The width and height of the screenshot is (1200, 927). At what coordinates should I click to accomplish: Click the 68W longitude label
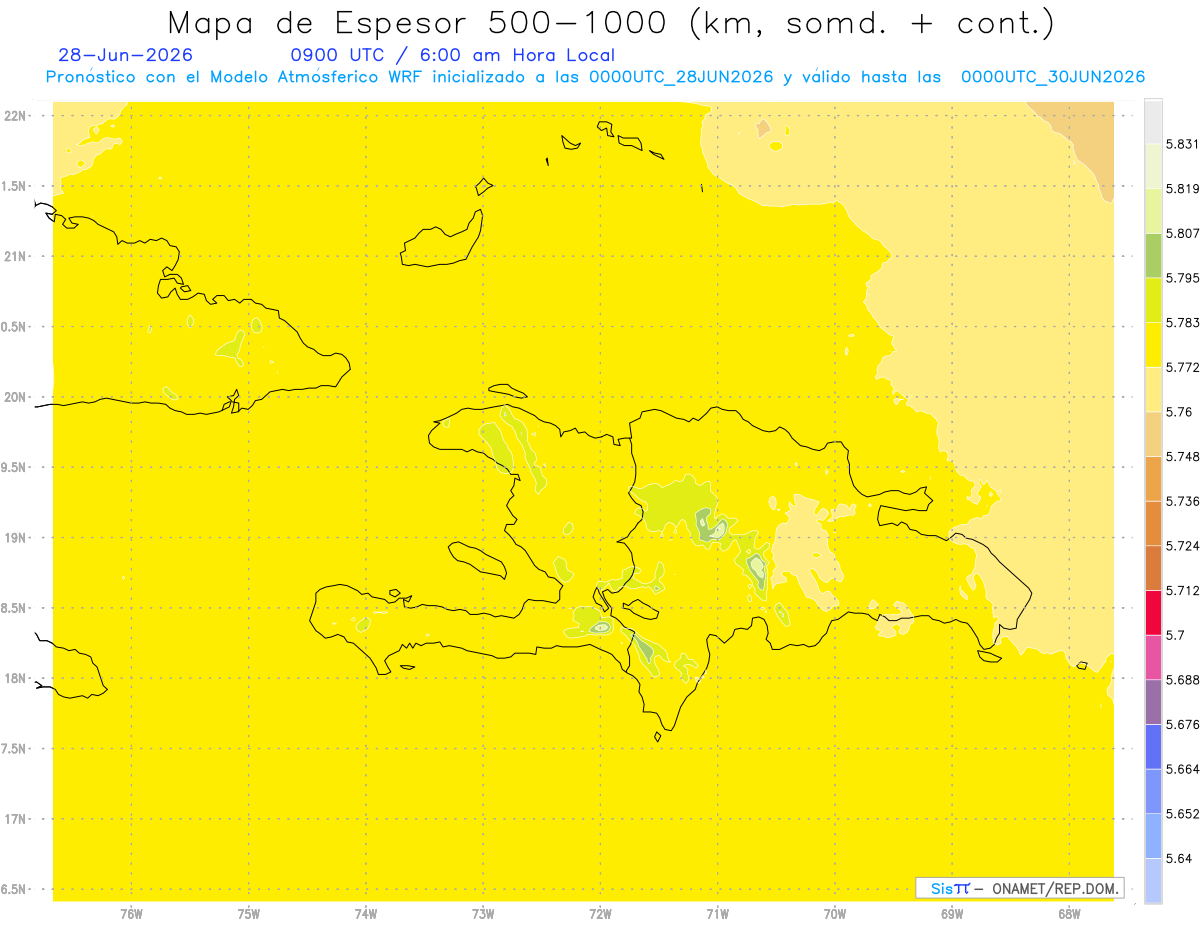pyautogui.click(x=1069, y=914)
